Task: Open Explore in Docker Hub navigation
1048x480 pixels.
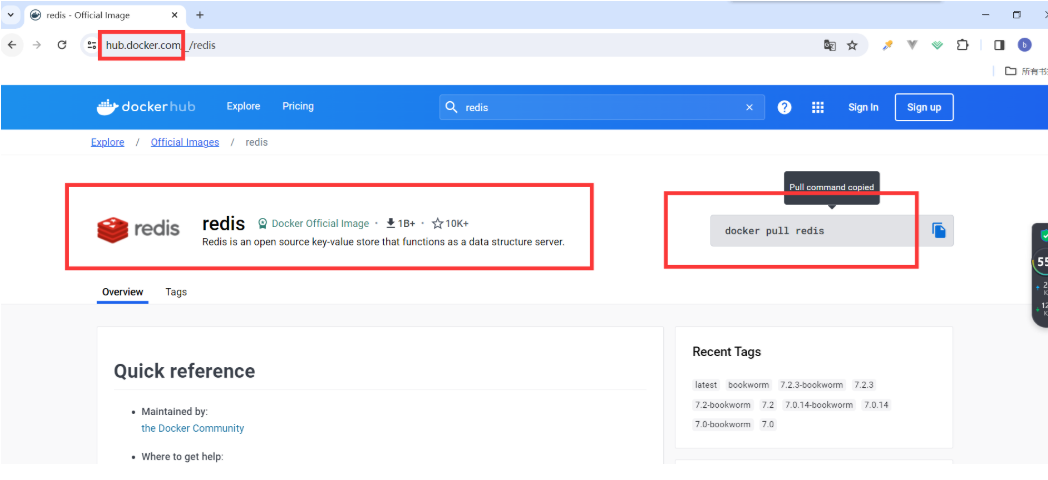Action: pos(243,106)
